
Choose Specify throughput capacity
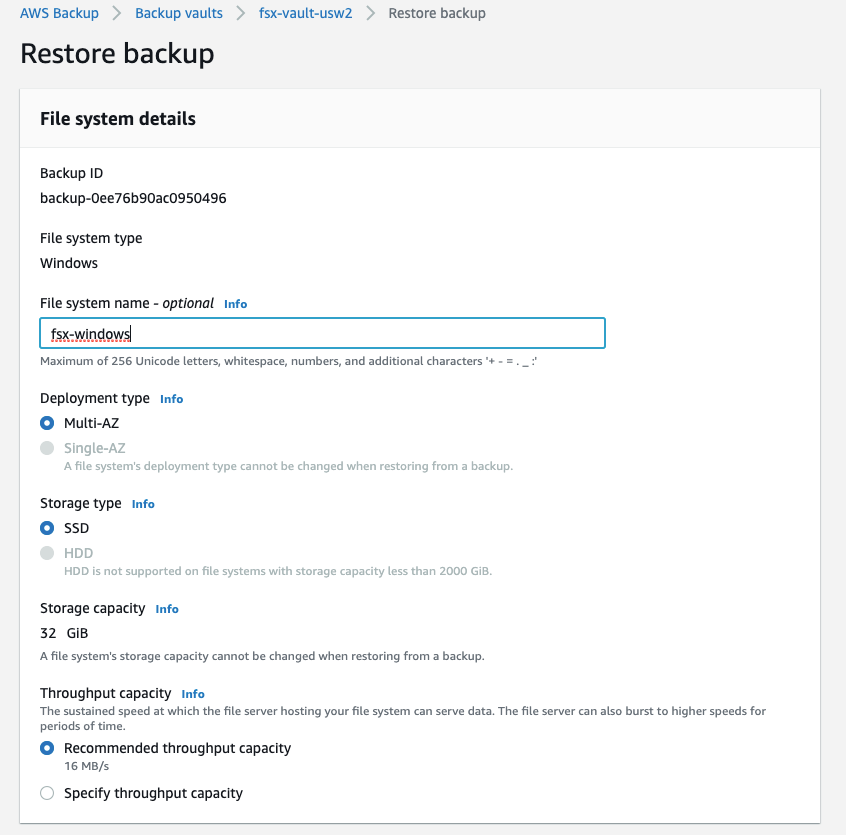(46, 793)
